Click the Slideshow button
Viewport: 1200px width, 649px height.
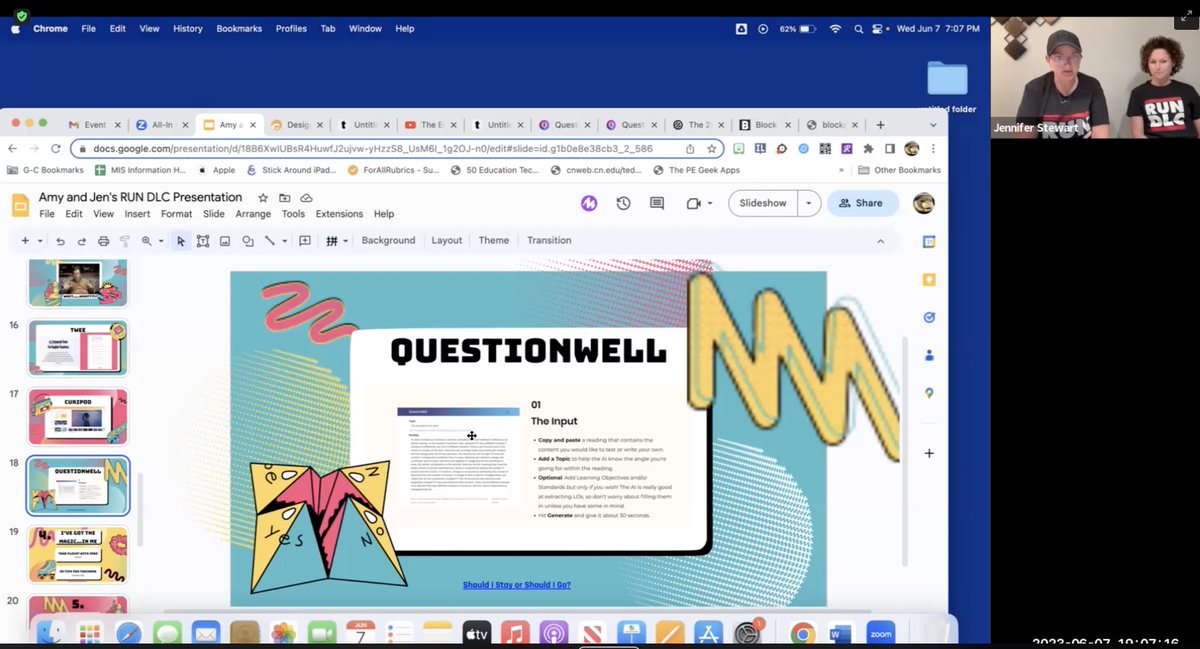(763, 203)
